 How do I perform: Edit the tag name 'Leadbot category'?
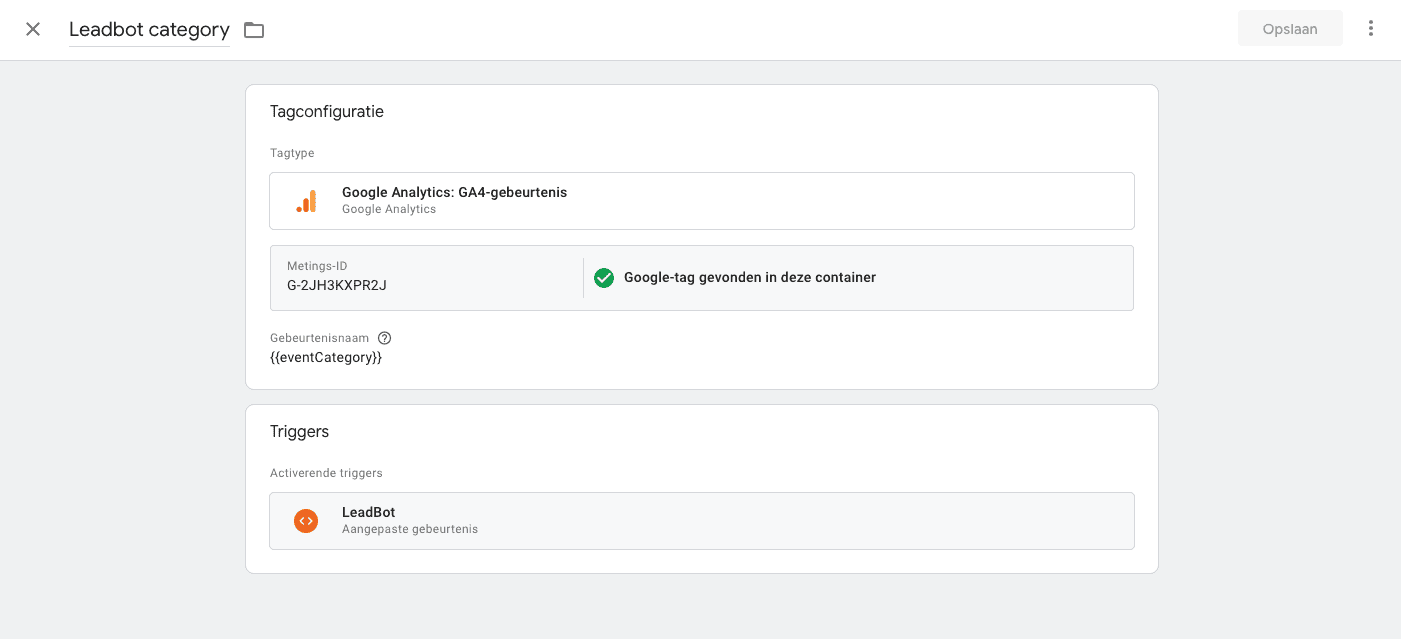(x=149, y=30)
